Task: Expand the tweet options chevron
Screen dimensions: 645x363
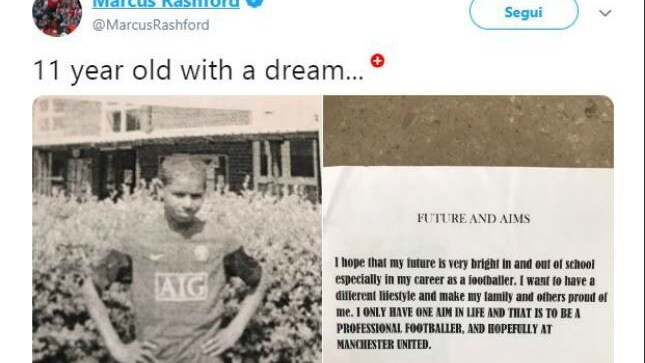Action: 605,13
